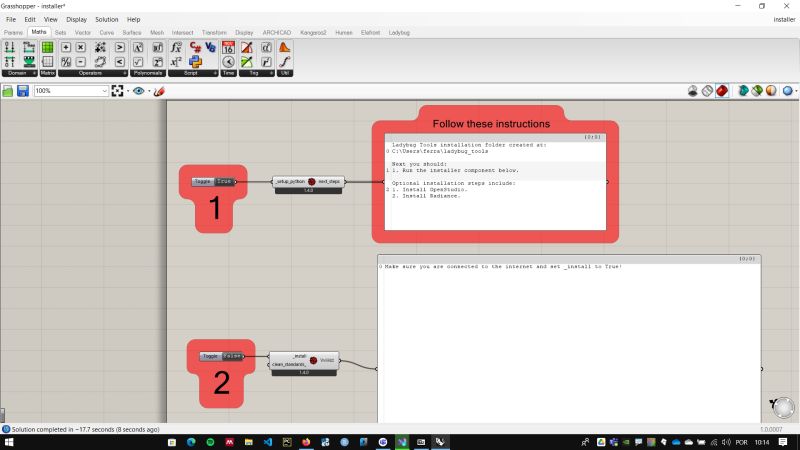Click the panel saying Make sure you are connected
800x450 pixels.
(569, 339)
